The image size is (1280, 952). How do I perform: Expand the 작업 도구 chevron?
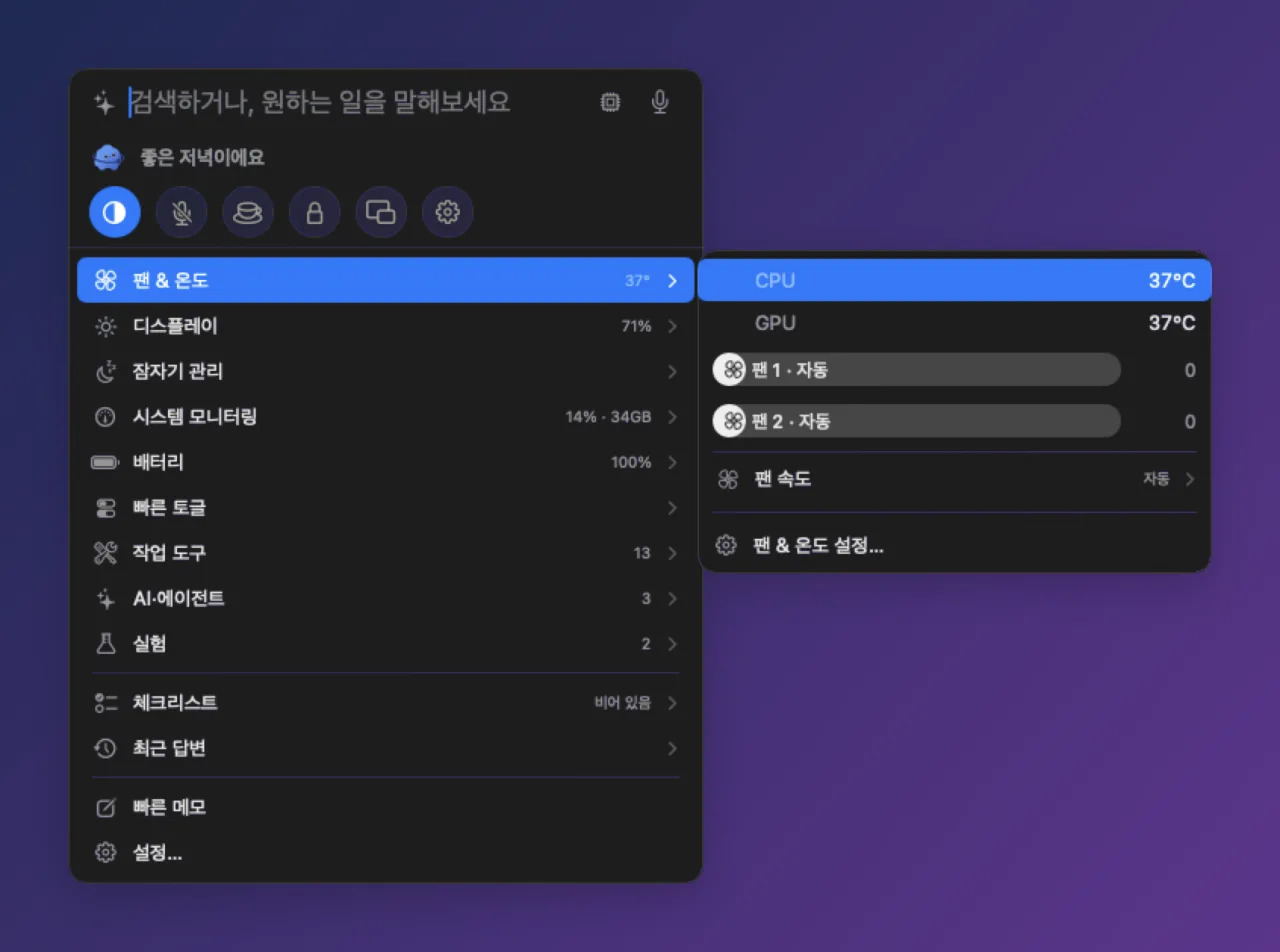[x=673, y=553]
